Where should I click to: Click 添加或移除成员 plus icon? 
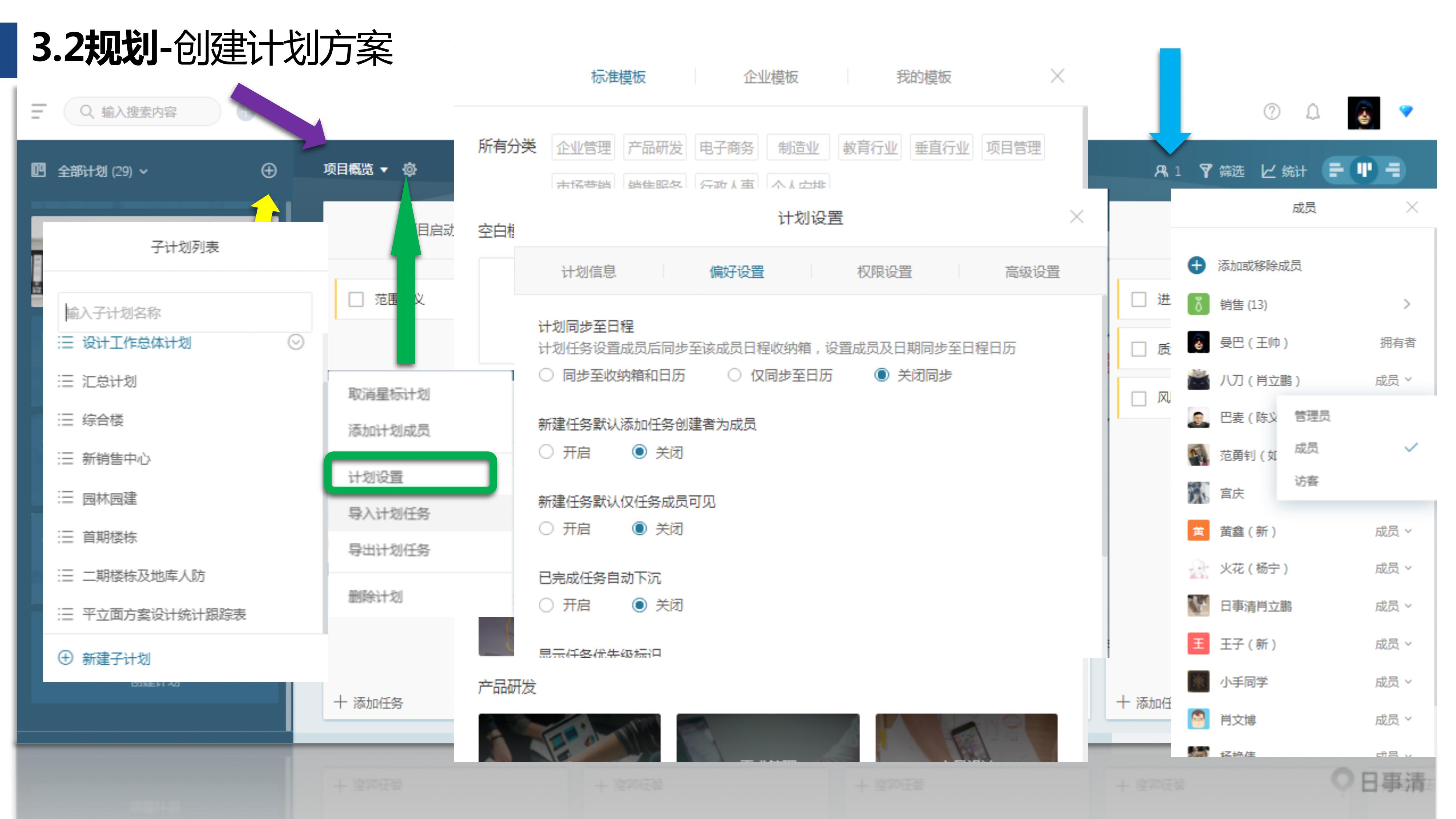[x=1196, y=265]
